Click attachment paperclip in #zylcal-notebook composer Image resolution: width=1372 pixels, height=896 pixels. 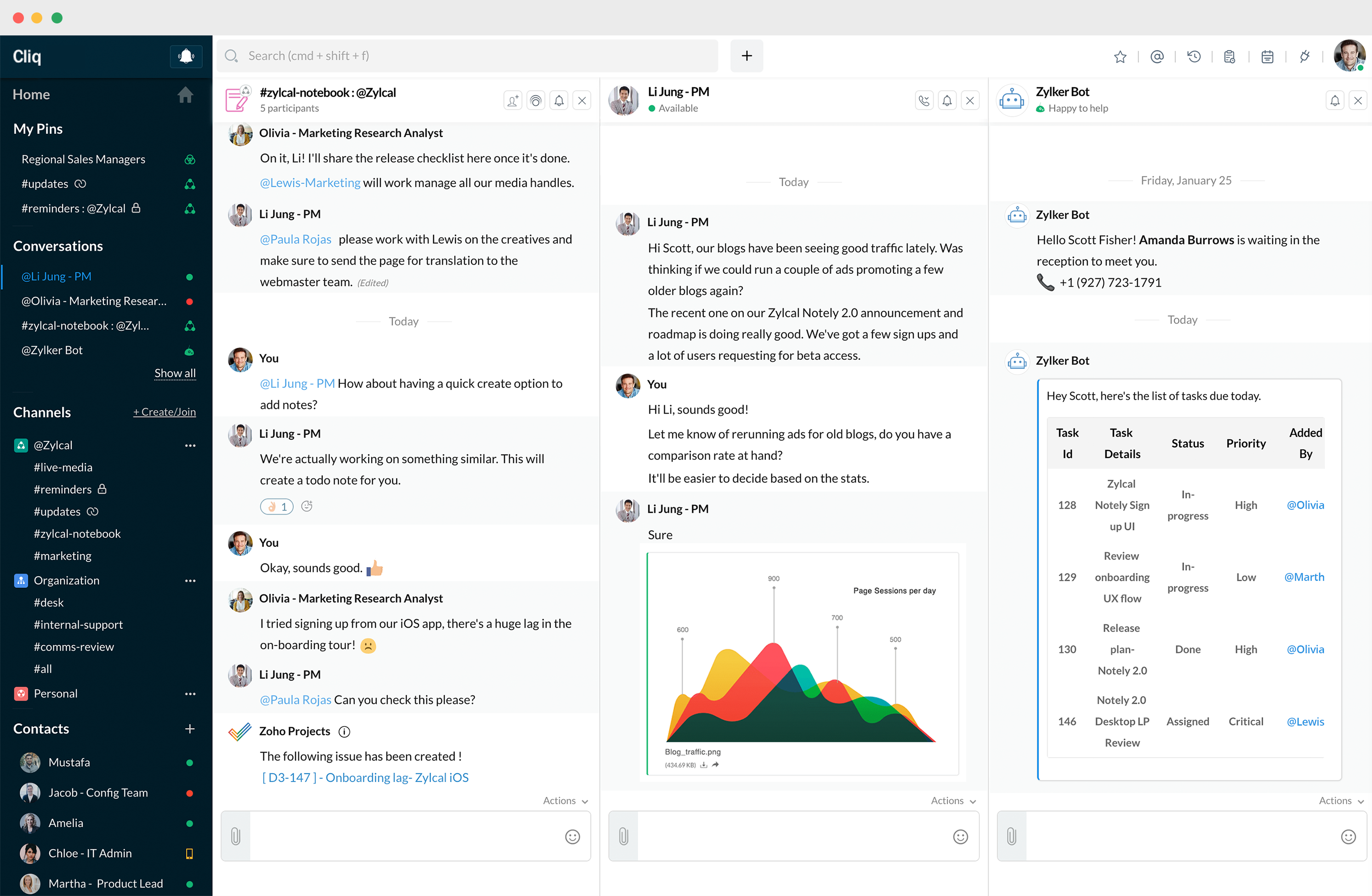[x=236, y=836]
